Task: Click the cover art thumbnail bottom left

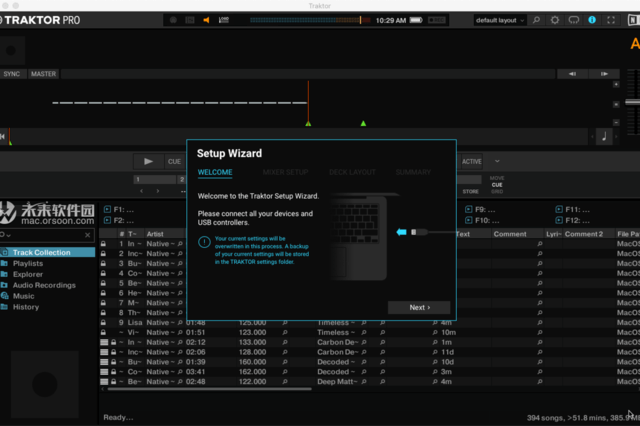Action: pyautogui.click(x=45, y=384)
